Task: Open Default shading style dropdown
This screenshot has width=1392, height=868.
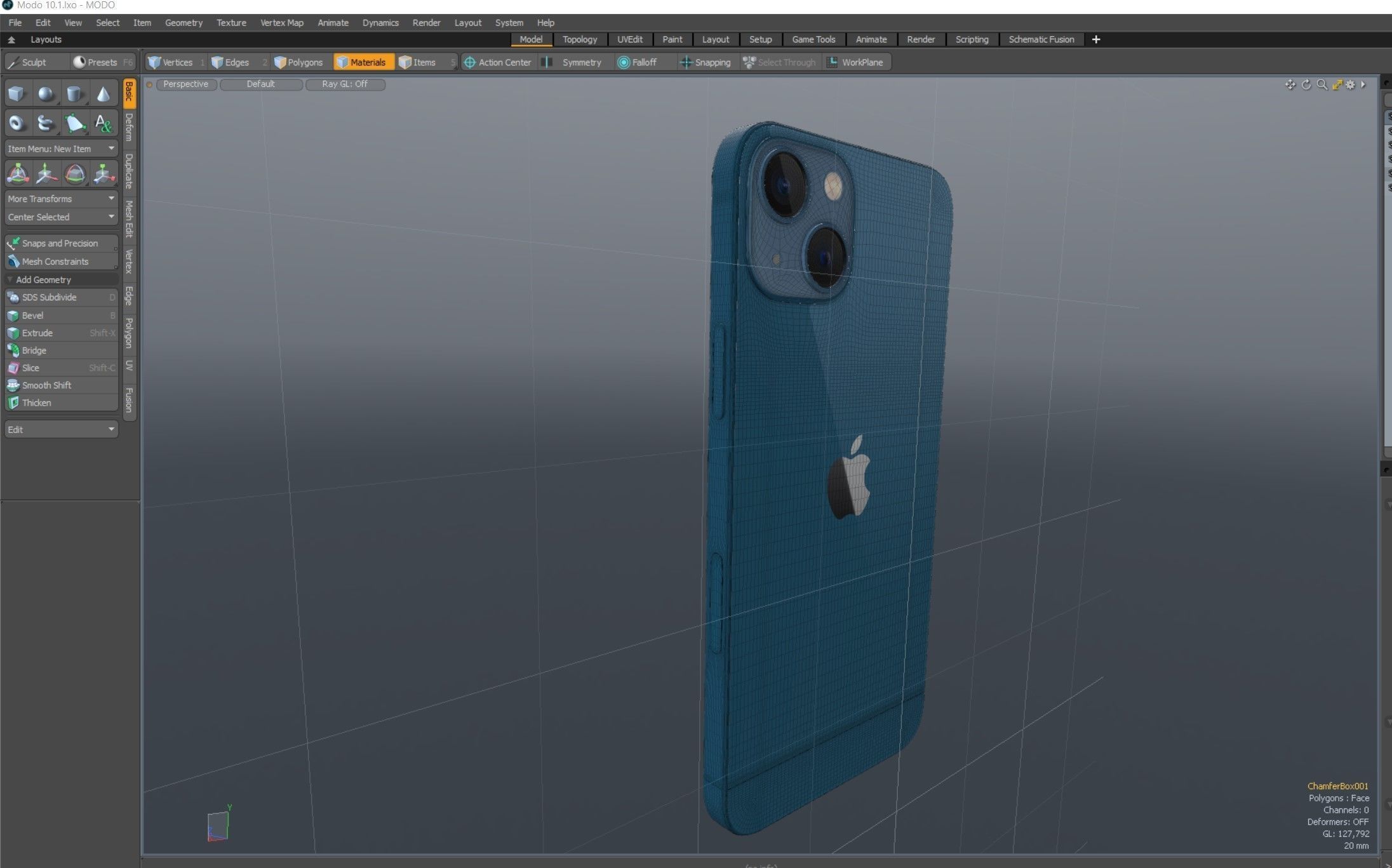Action: (x=261, y=84)
